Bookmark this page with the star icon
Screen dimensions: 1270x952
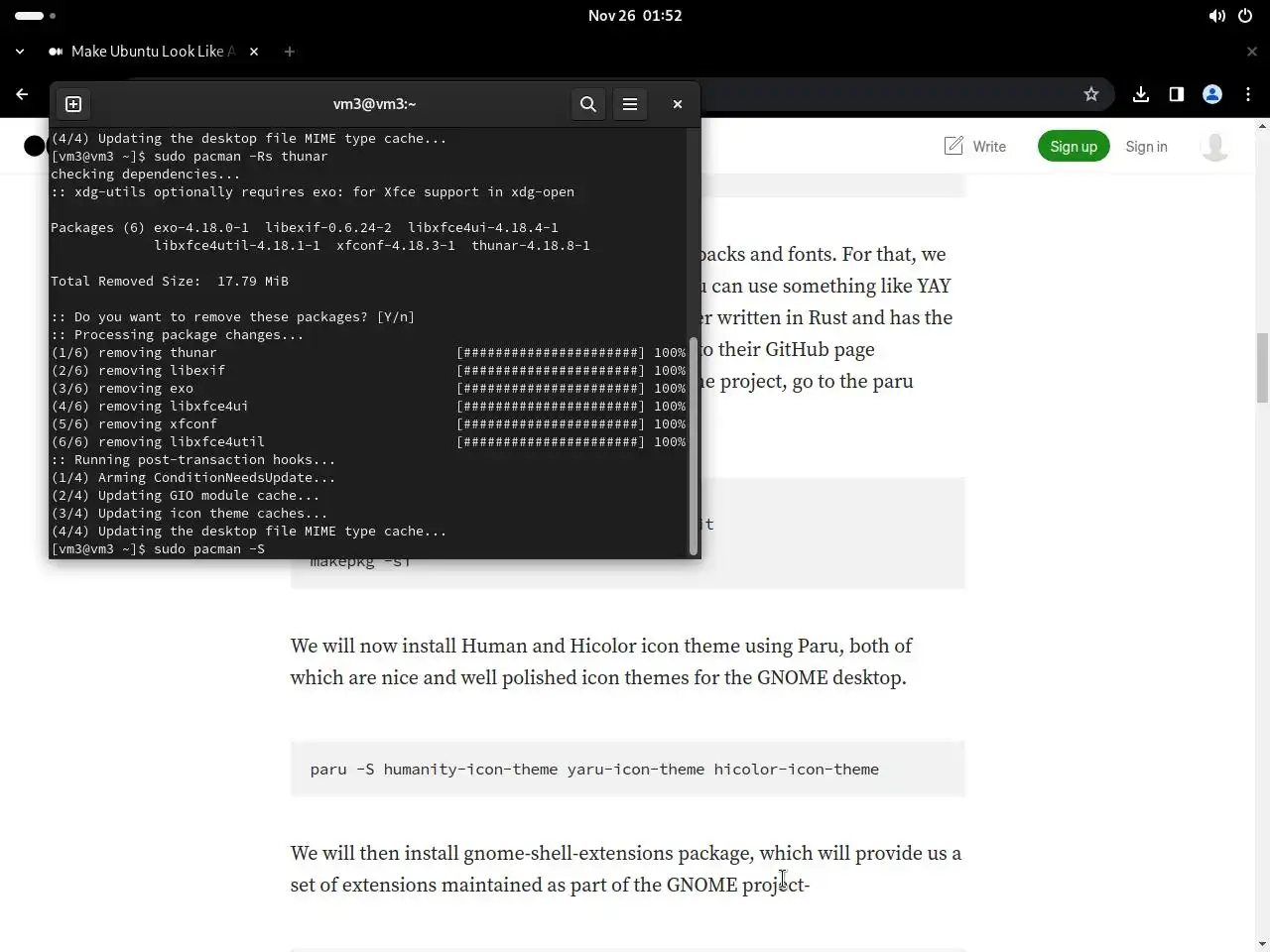point(1091,94)
